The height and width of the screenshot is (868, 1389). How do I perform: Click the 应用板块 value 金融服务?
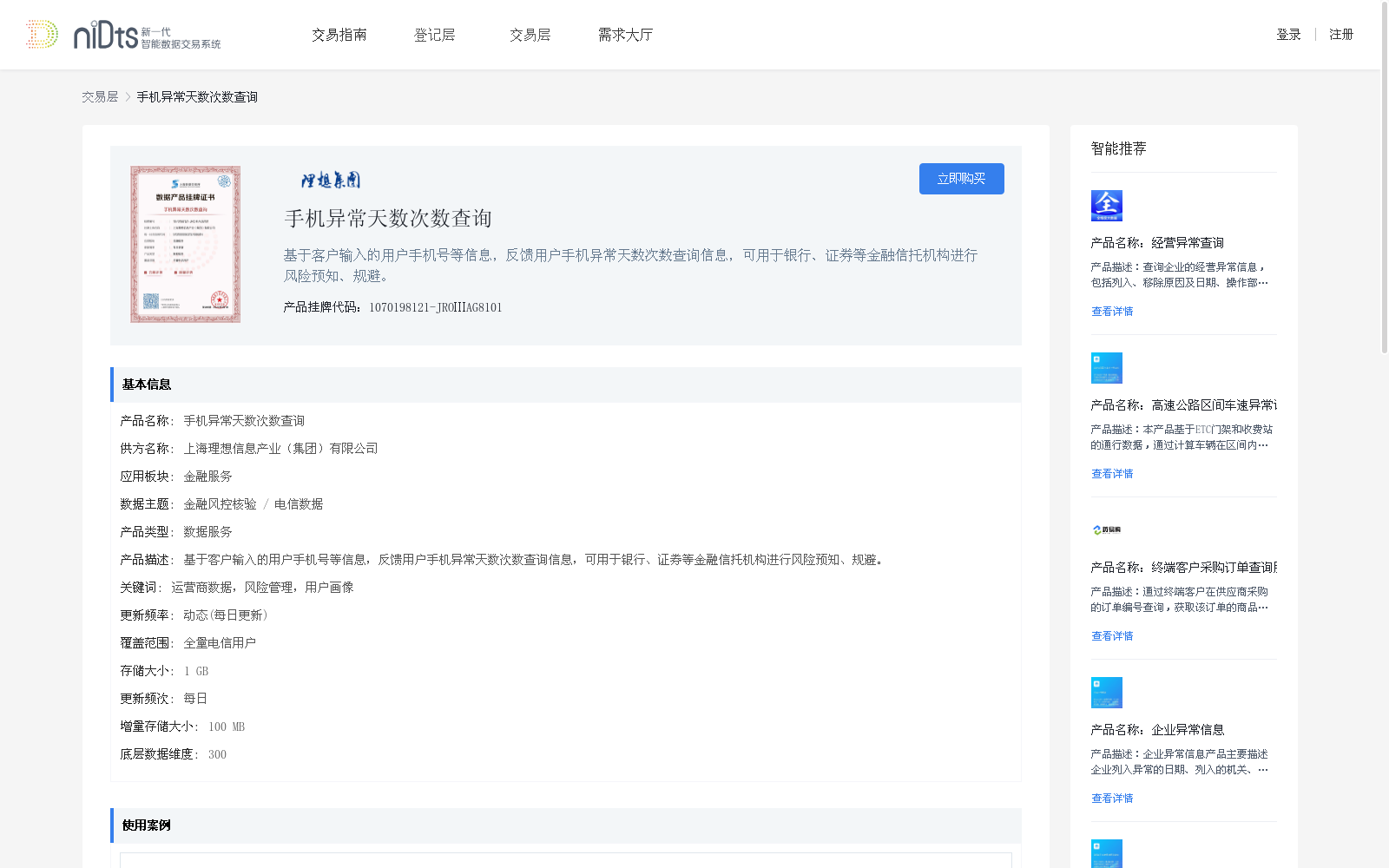tap(207, 477)
